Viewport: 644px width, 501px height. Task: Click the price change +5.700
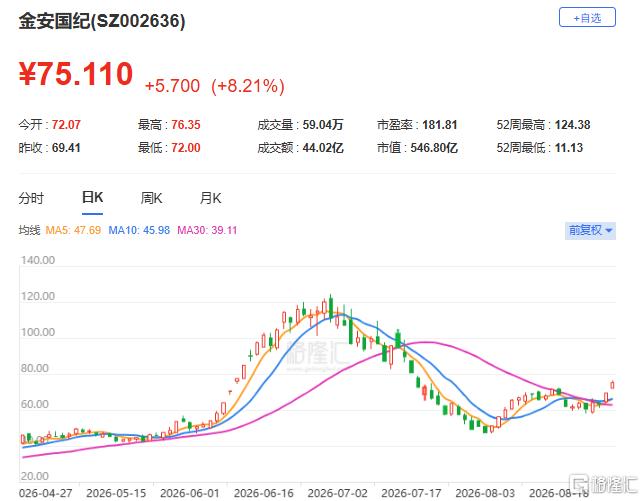[172, 86]
